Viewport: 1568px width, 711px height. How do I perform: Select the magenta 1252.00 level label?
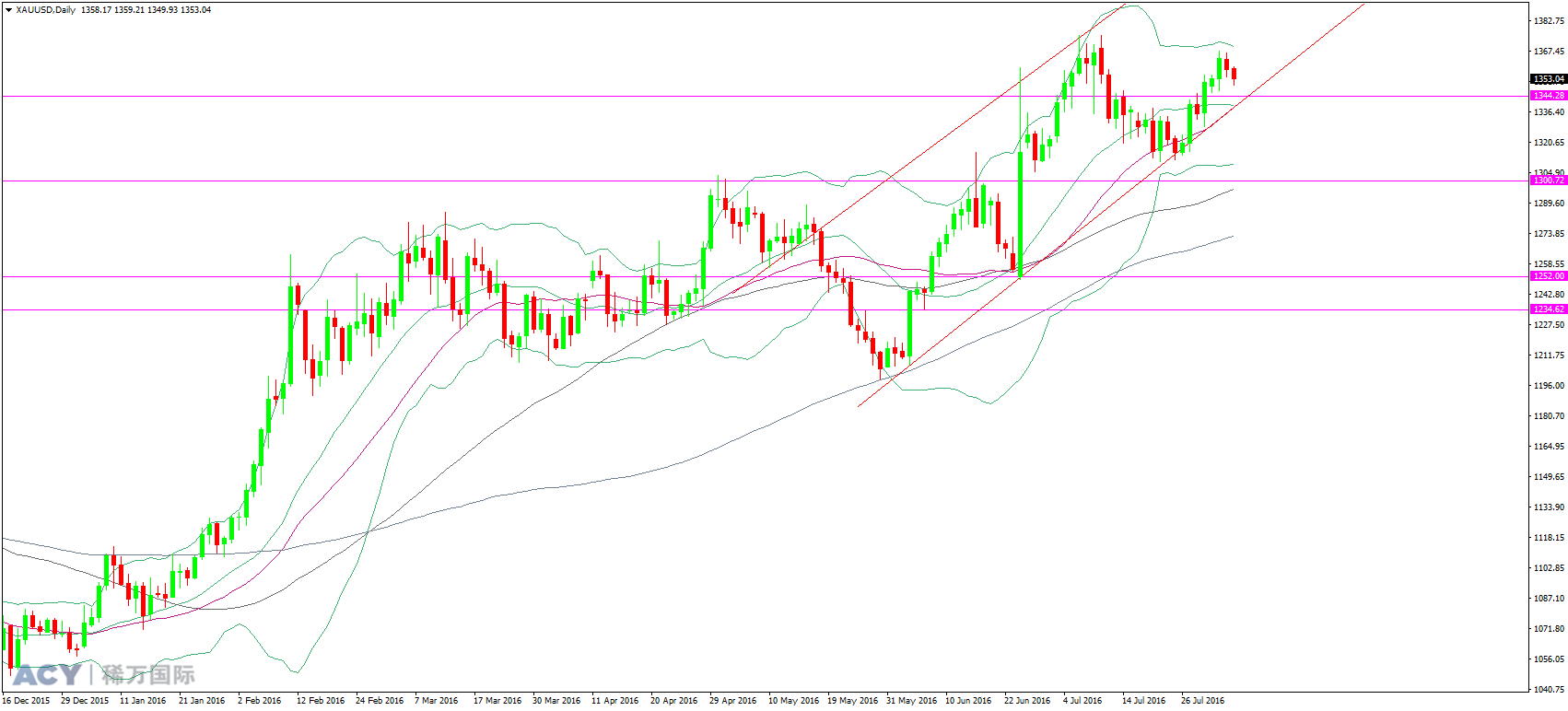1549,276
